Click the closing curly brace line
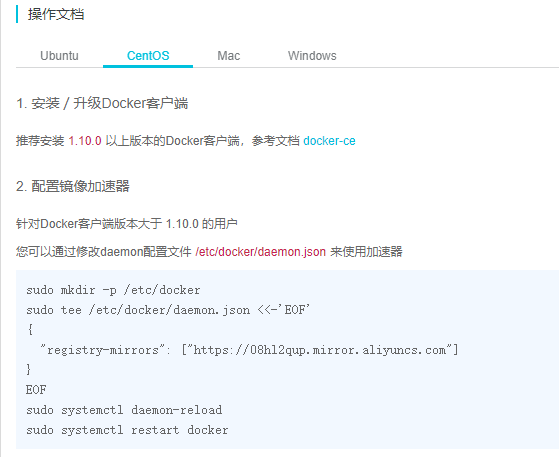This screenshot has width=559, height=457. [x=29, y=369]
